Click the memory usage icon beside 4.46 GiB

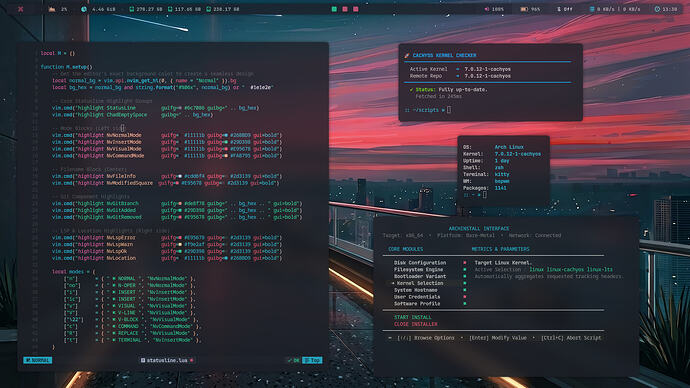pyautogui.click(x=84, y=9)
